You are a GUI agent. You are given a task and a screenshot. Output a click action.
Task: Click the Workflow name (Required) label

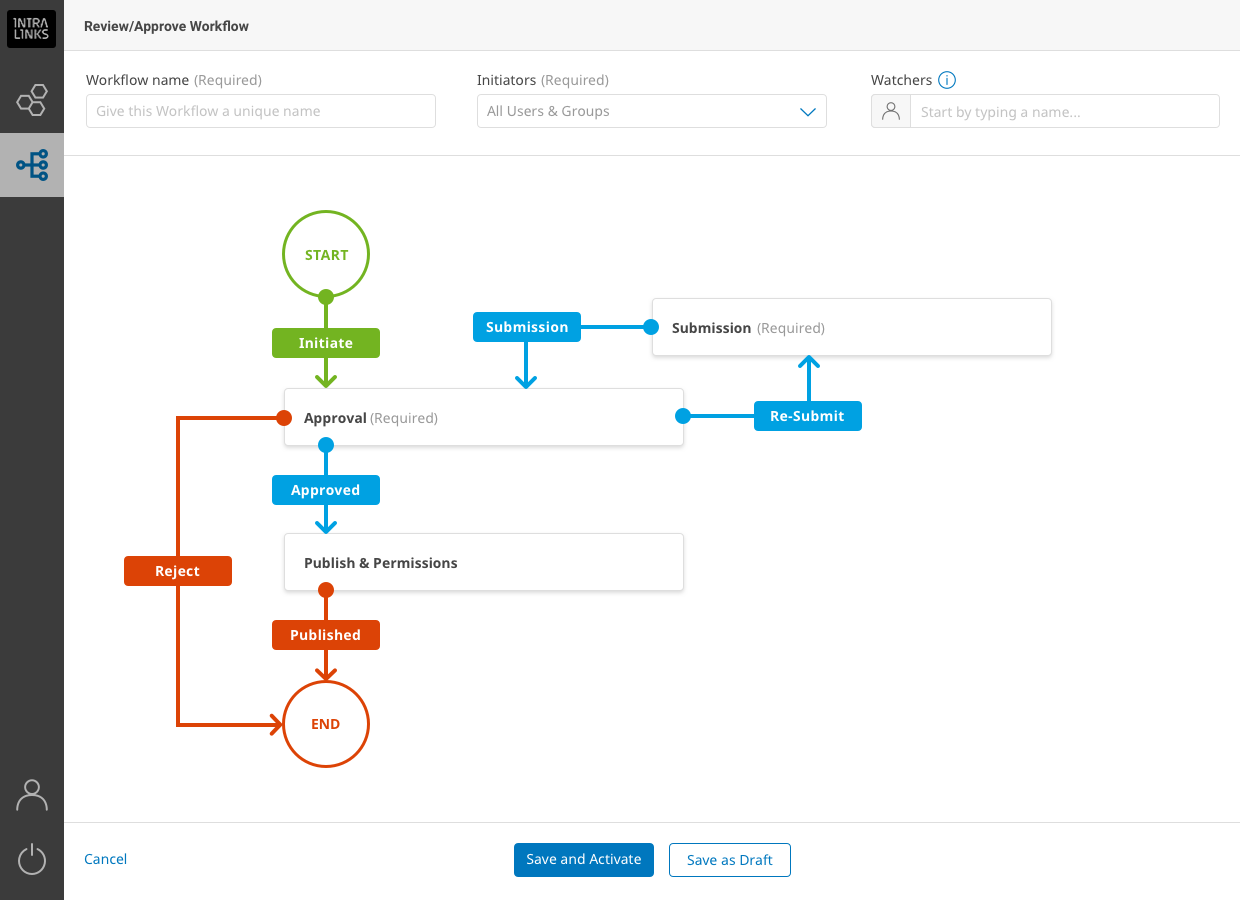point(174,80)
